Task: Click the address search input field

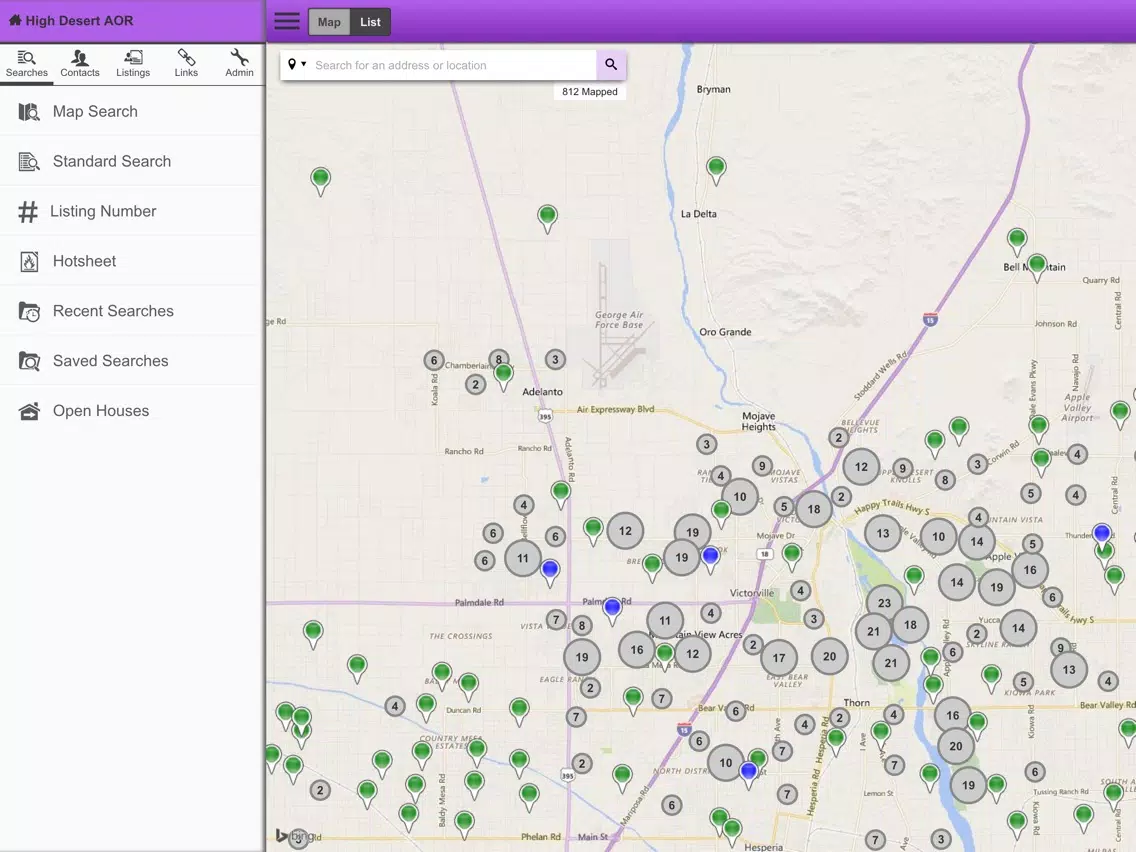Action: coord(453,65)
